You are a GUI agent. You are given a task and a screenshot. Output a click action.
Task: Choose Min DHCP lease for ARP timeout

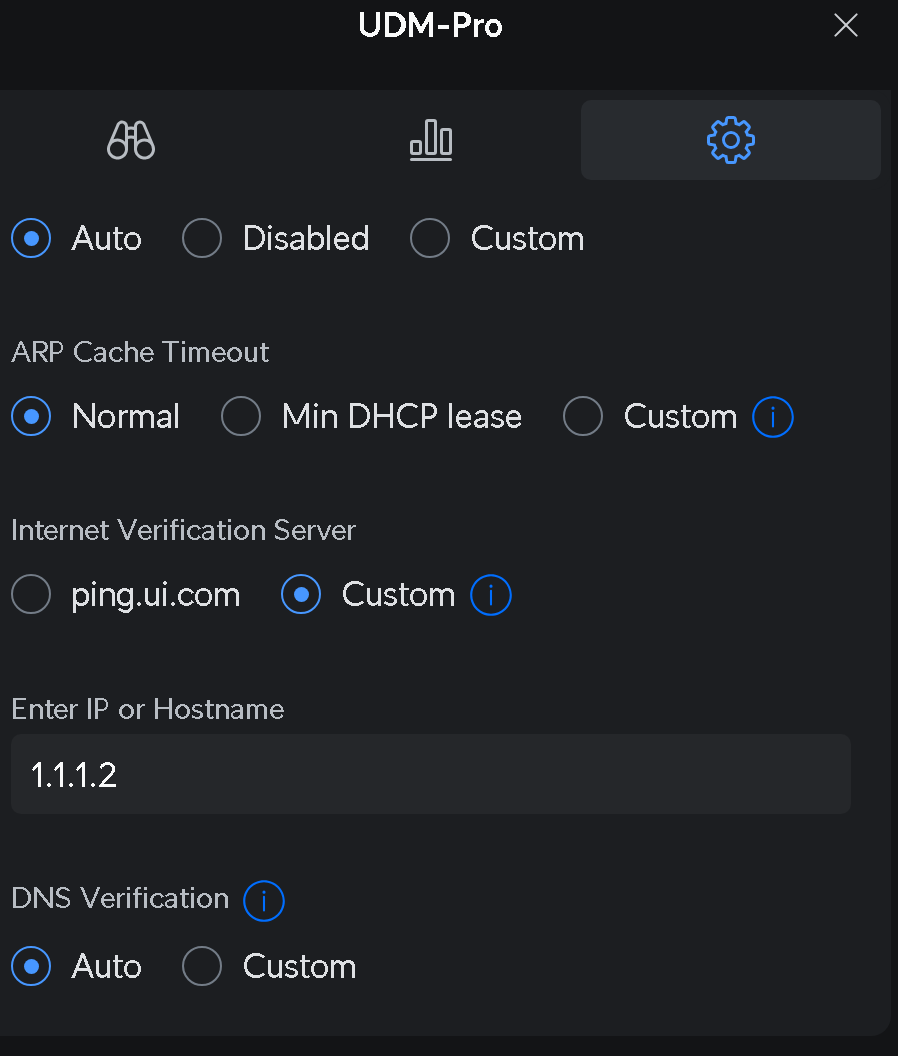[x=241, y=417]
